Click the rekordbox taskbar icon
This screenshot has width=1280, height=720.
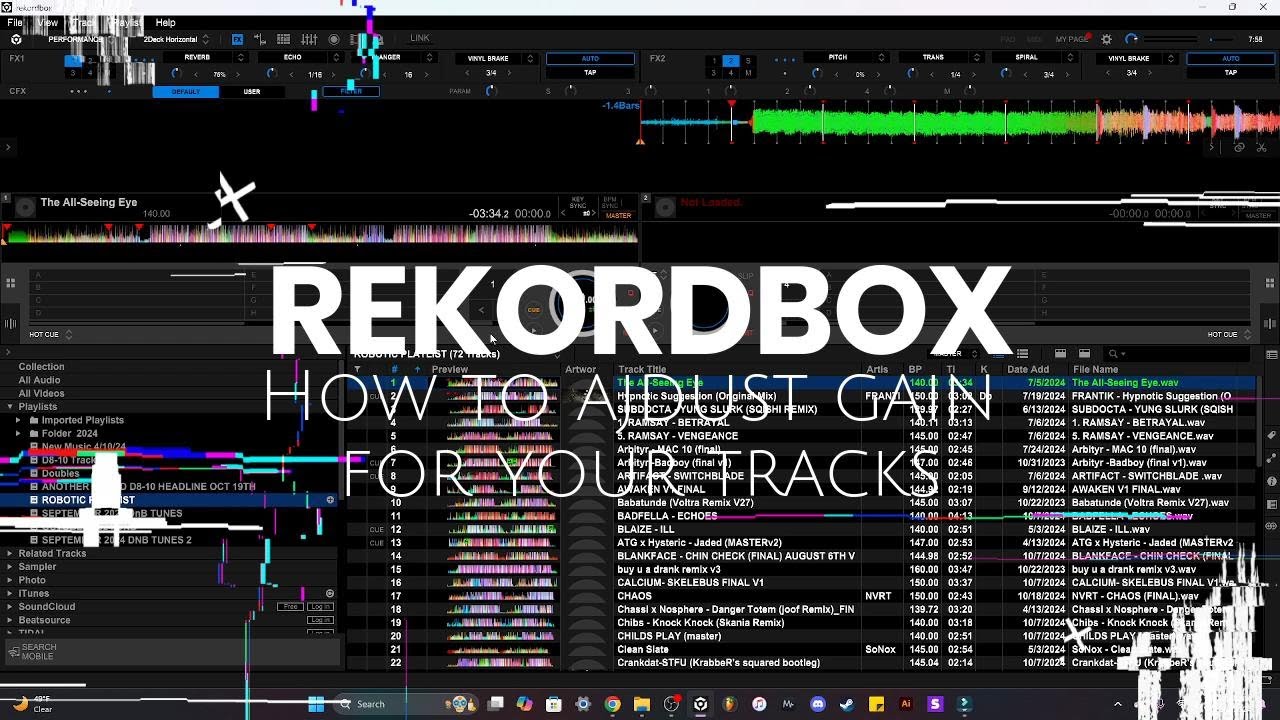[700, 704]
